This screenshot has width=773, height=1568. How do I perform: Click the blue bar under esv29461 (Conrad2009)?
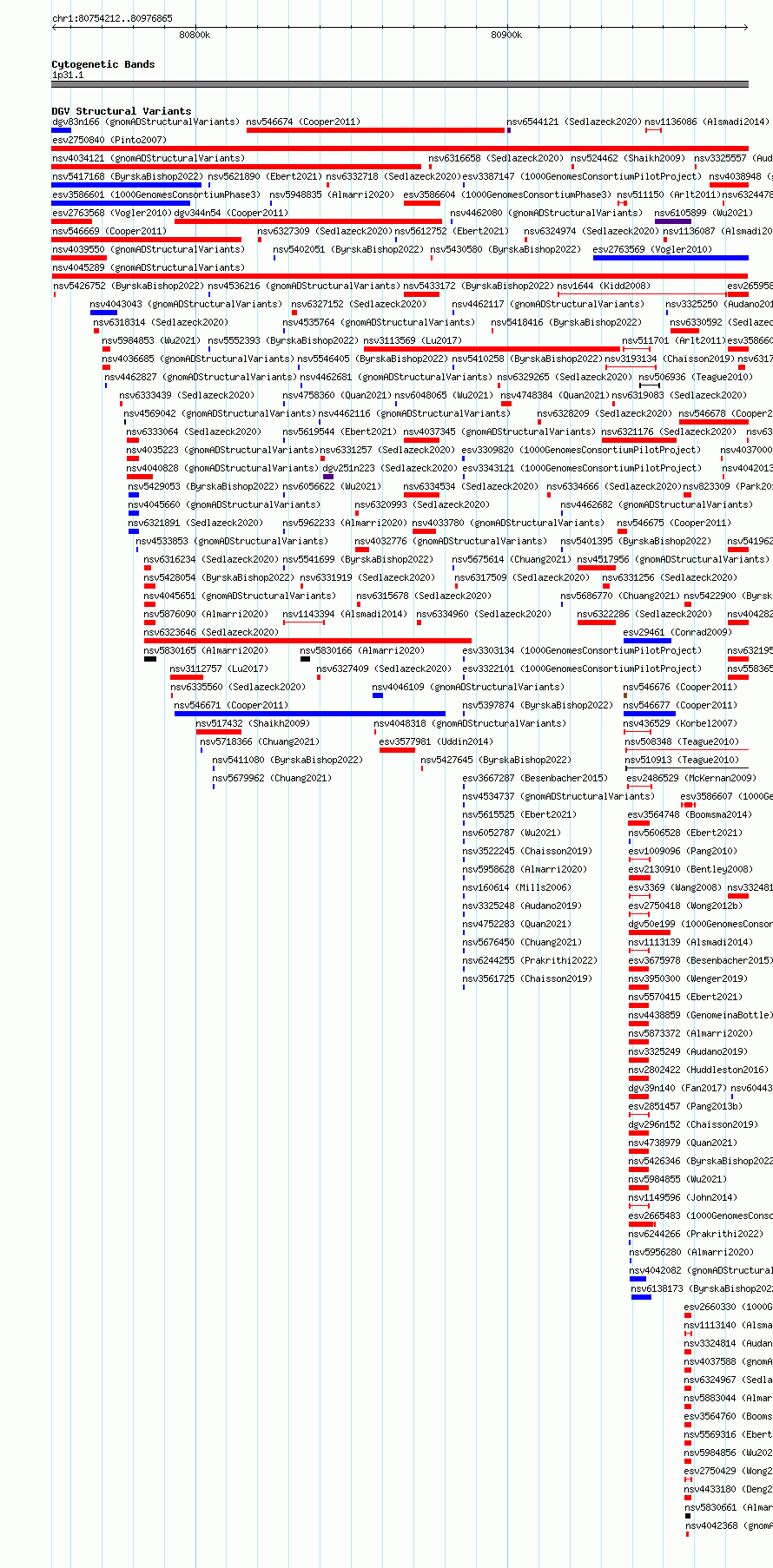click(x=647, y=641)
